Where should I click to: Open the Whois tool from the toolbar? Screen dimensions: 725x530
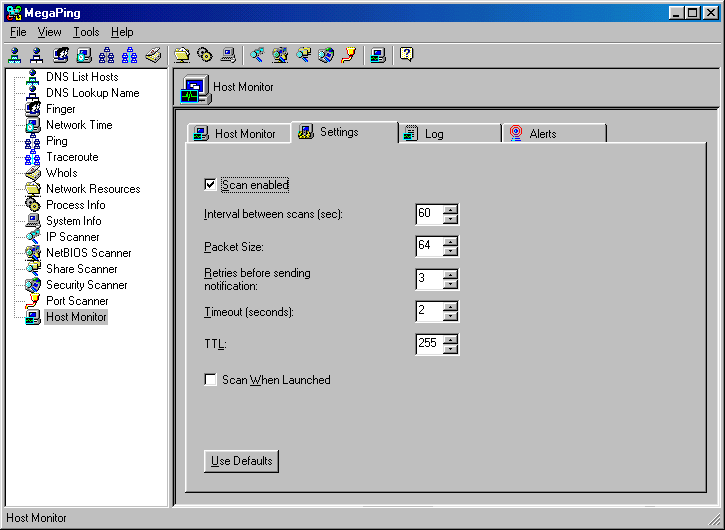click(x=153, y=55)
